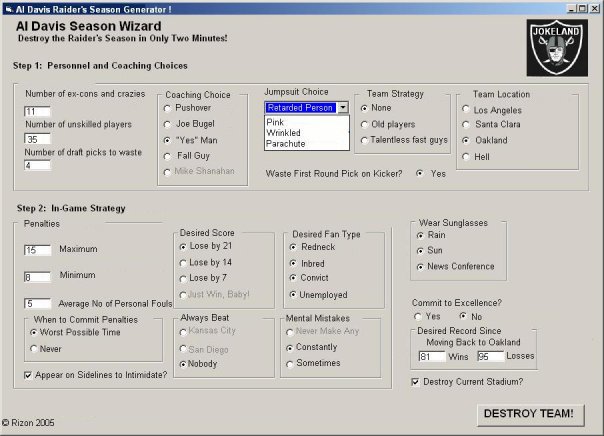Choose Pink from the jumpsuit list
Viewport: 604px width, 436px height.
[275, 122]
